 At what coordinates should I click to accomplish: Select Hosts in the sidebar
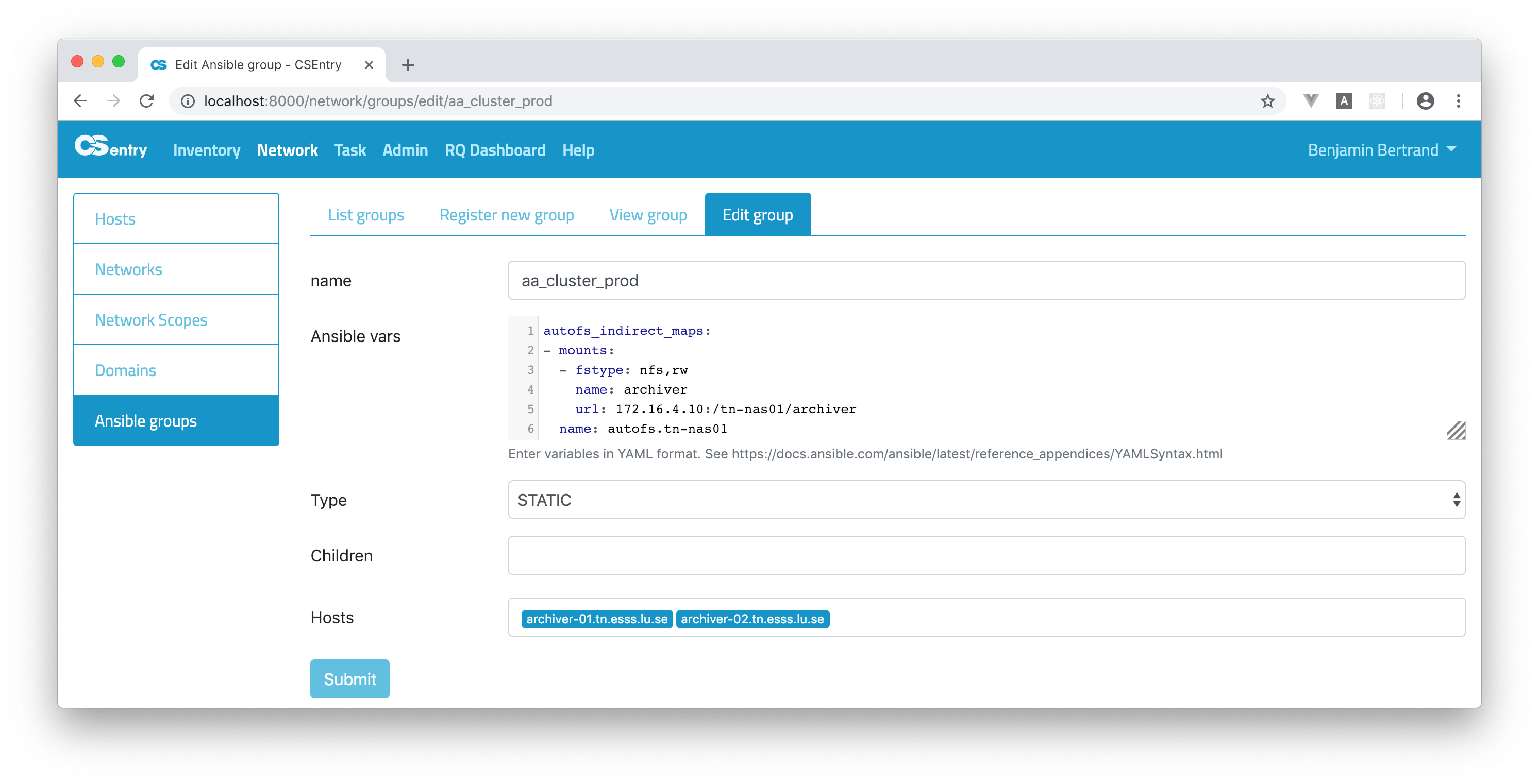(115, 218)
